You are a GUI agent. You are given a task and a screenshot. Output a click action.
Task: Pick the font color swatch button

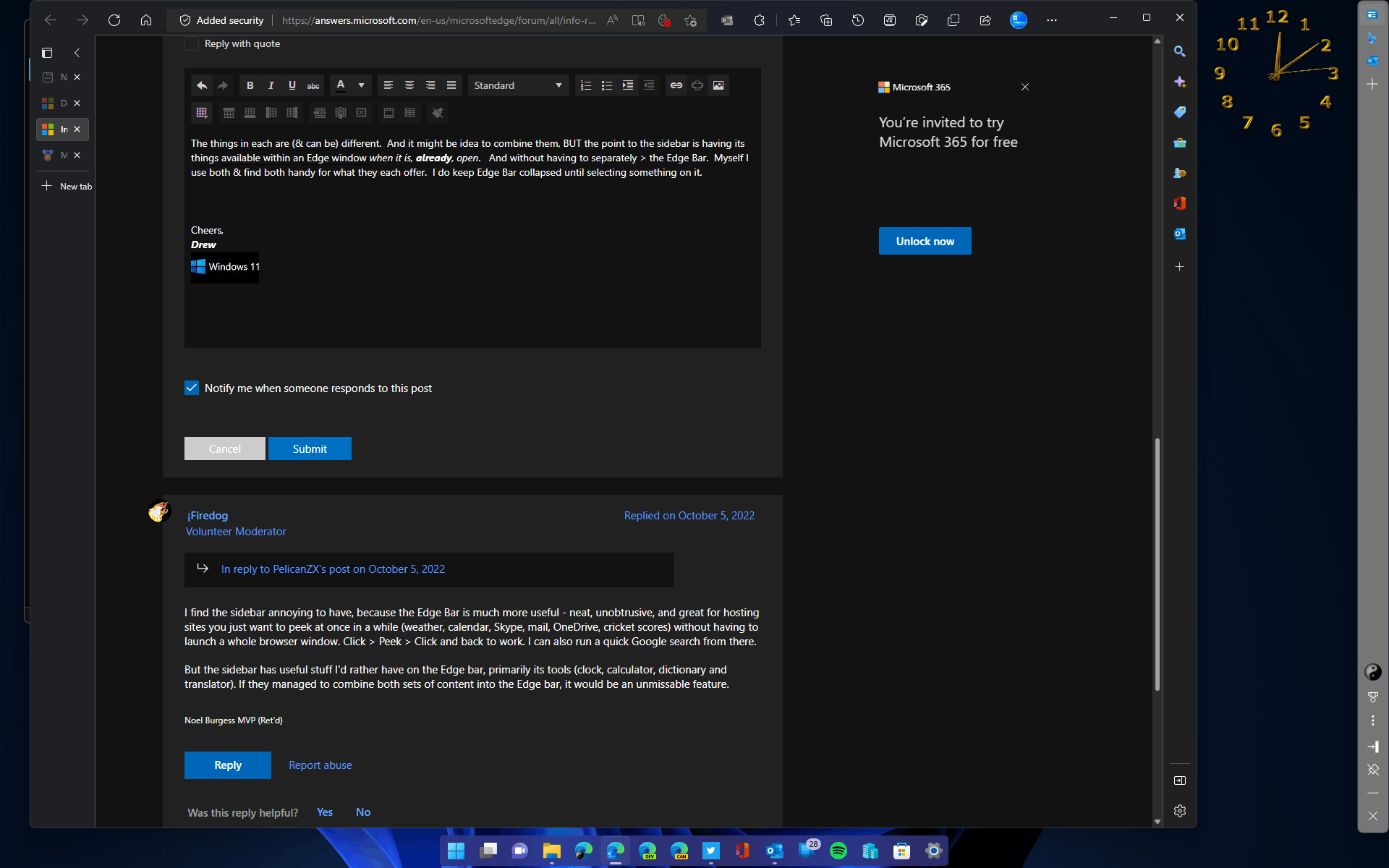(x=341, y=85)
